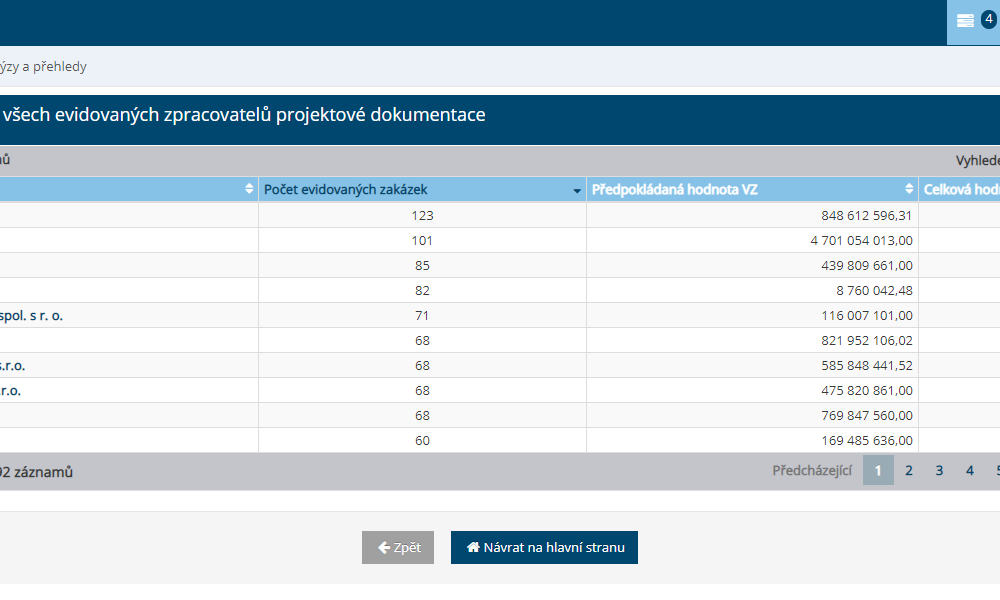Select page 4 in pagination

(x=970, y=470)
